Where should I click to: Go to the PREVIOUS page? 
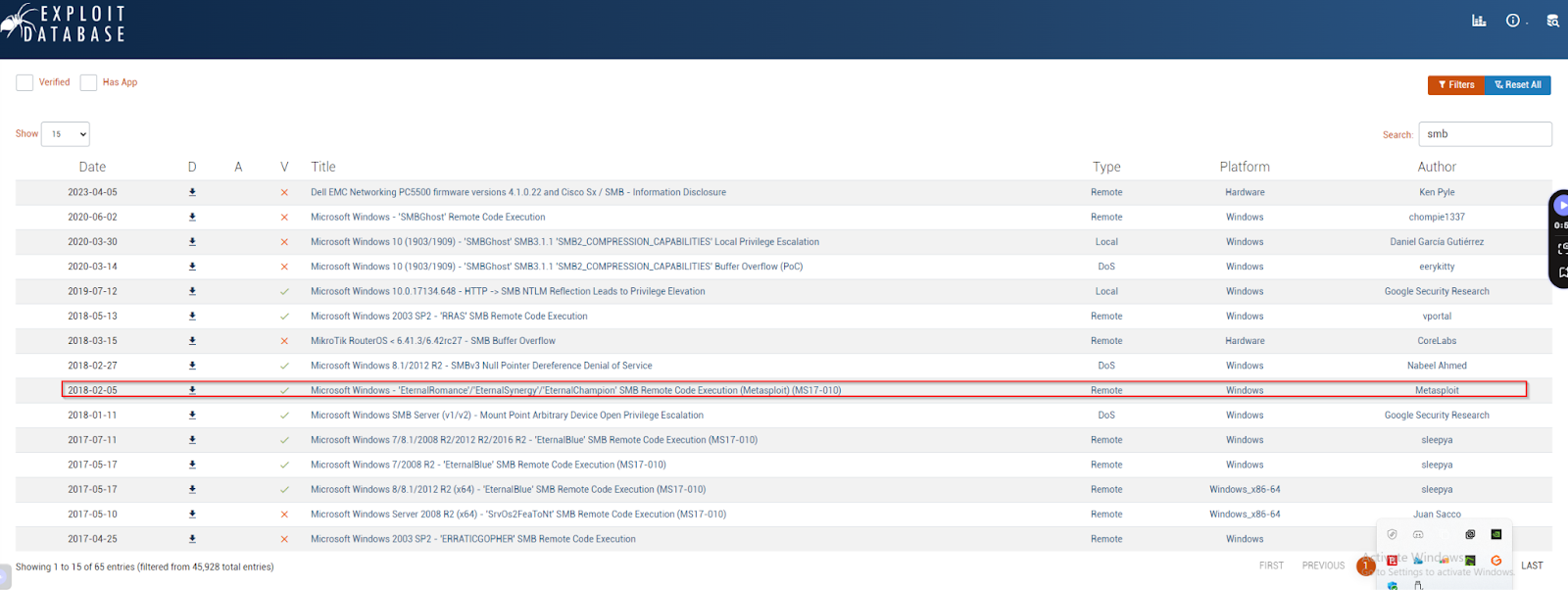[x=1323, y=565]
